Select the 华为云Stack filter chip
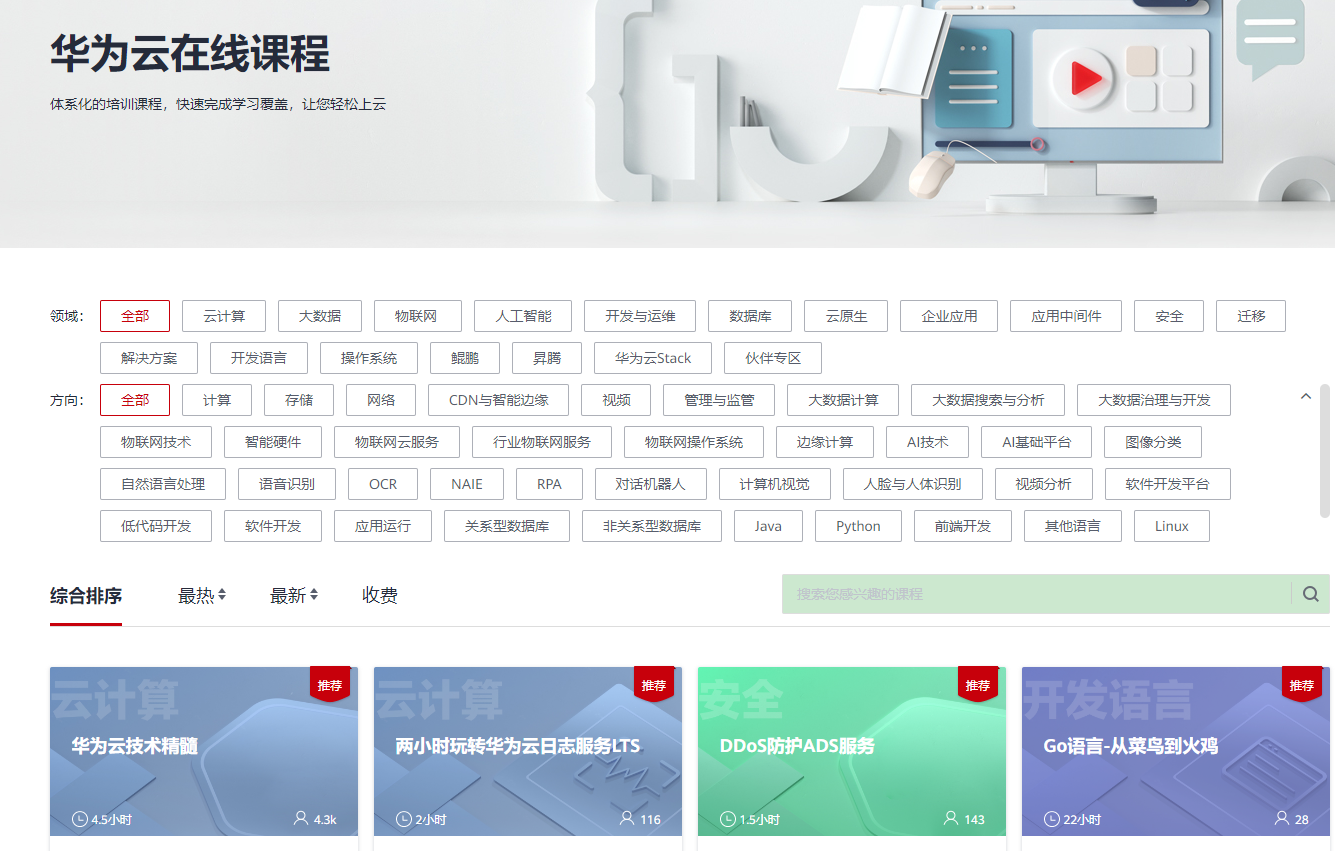Viewport: 1335px width, 851px height. click(x=653, y=358)
